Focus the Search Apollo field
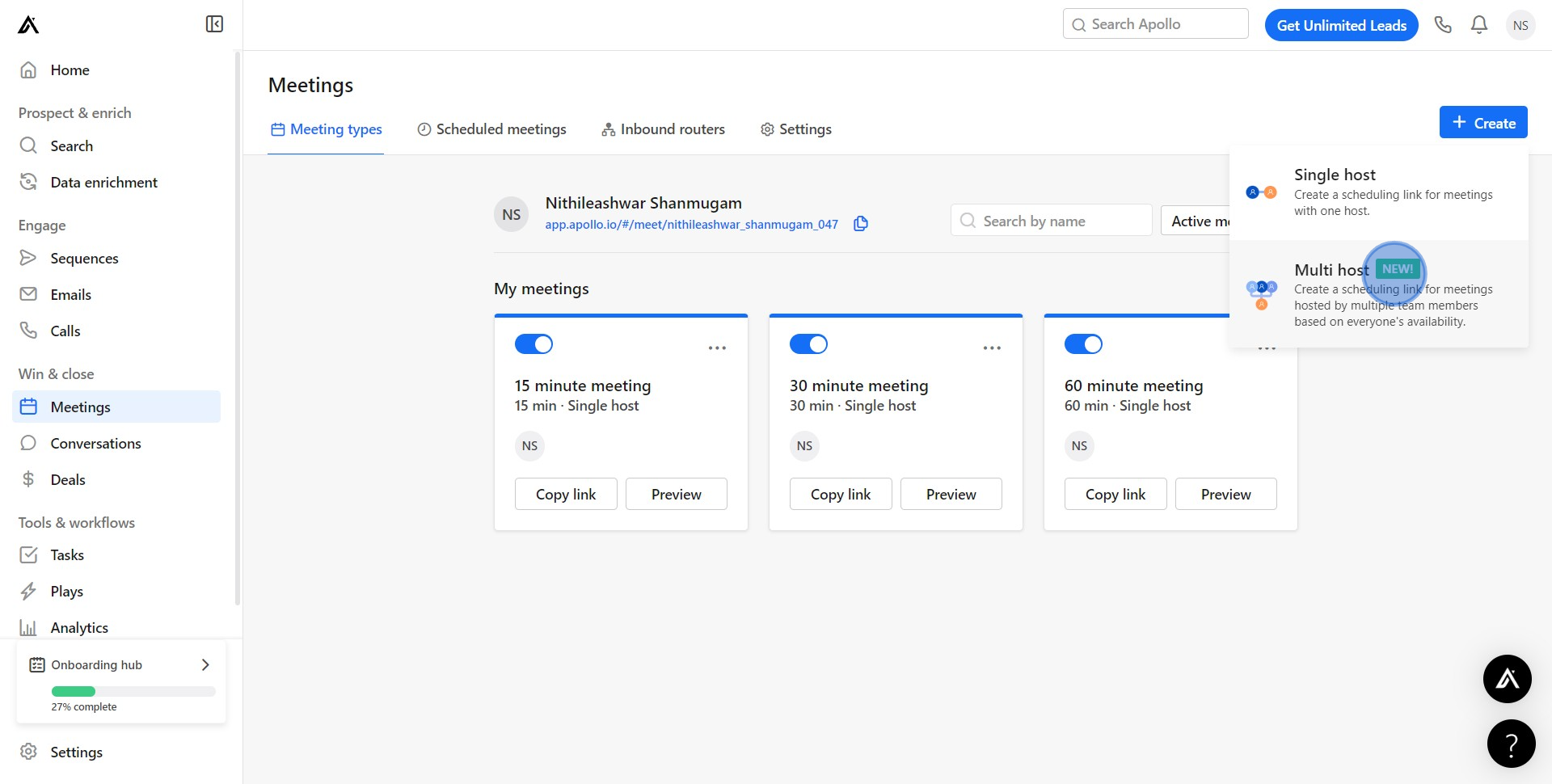Image resolution: width=1552 pixels, height=784 pixels. (x=1156, y=24)
